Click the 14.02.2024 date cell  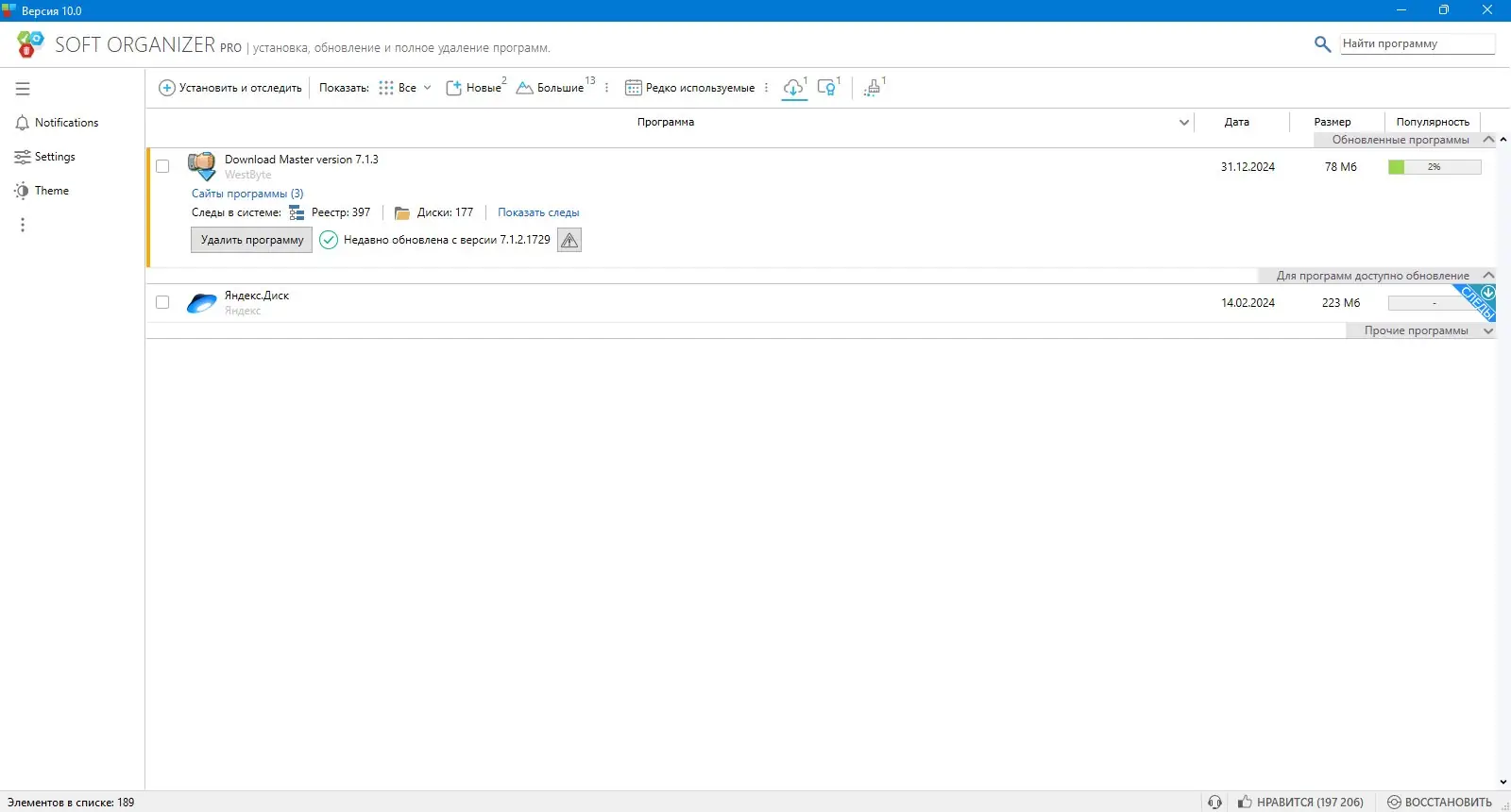(x=1248, y=303)
